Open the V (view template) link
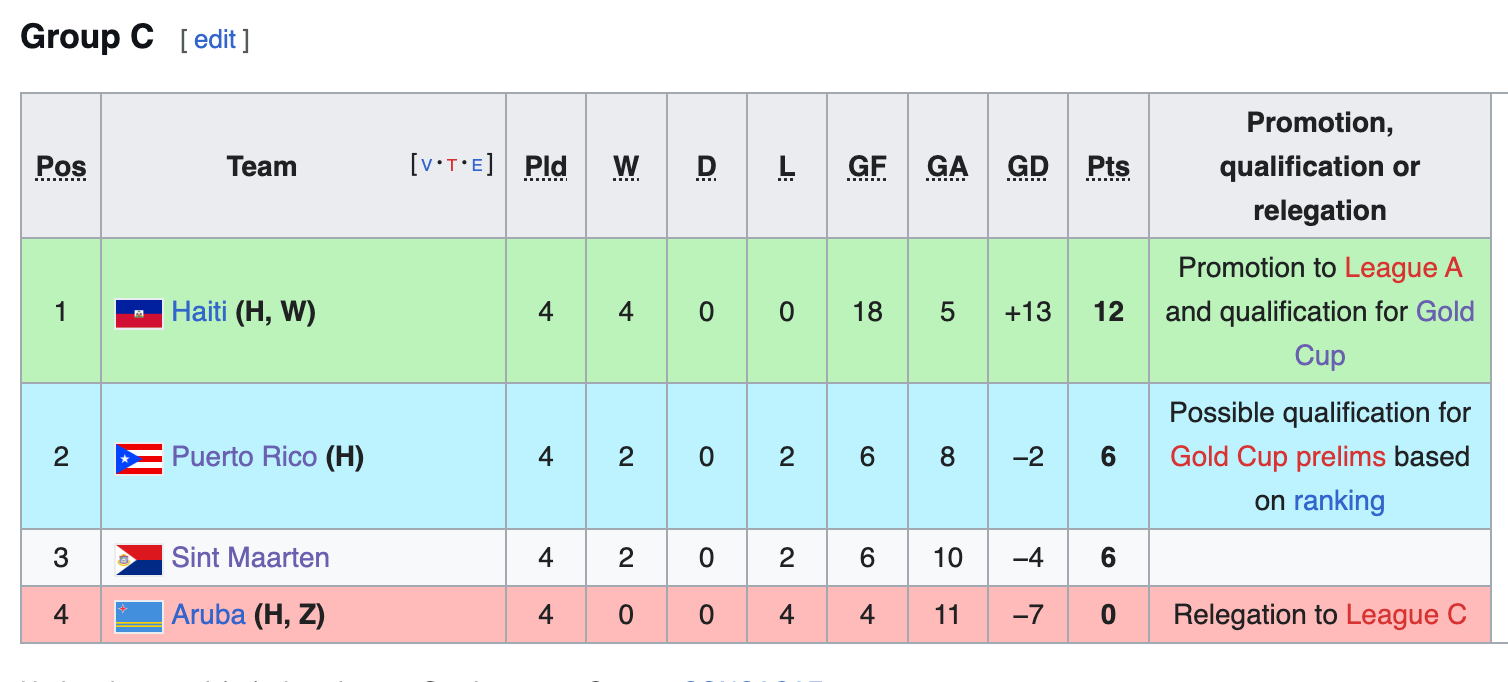 (x=427, y=165)
